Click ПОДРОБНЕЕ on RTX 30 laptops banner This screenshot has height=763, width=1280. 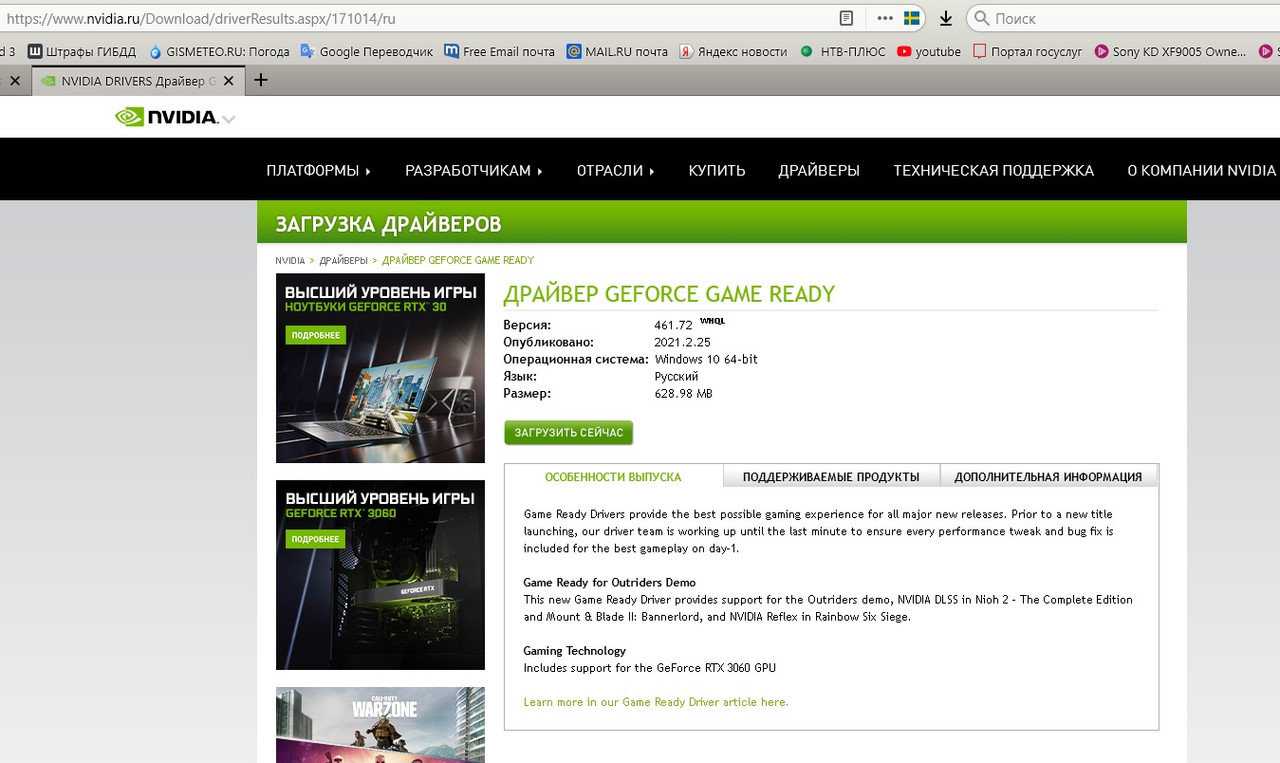point(316,335)
